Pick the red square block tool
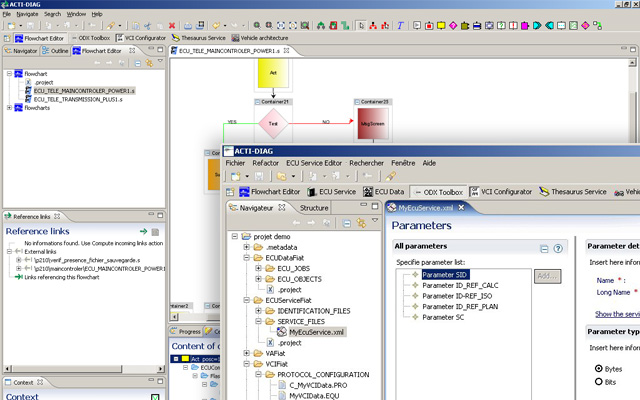 429,26
